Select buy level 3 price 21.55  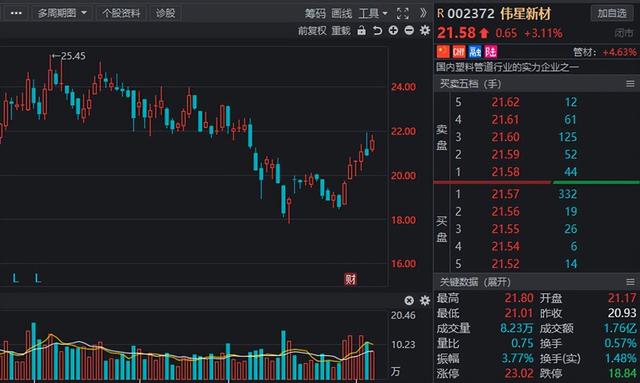(x=505, y=229)
